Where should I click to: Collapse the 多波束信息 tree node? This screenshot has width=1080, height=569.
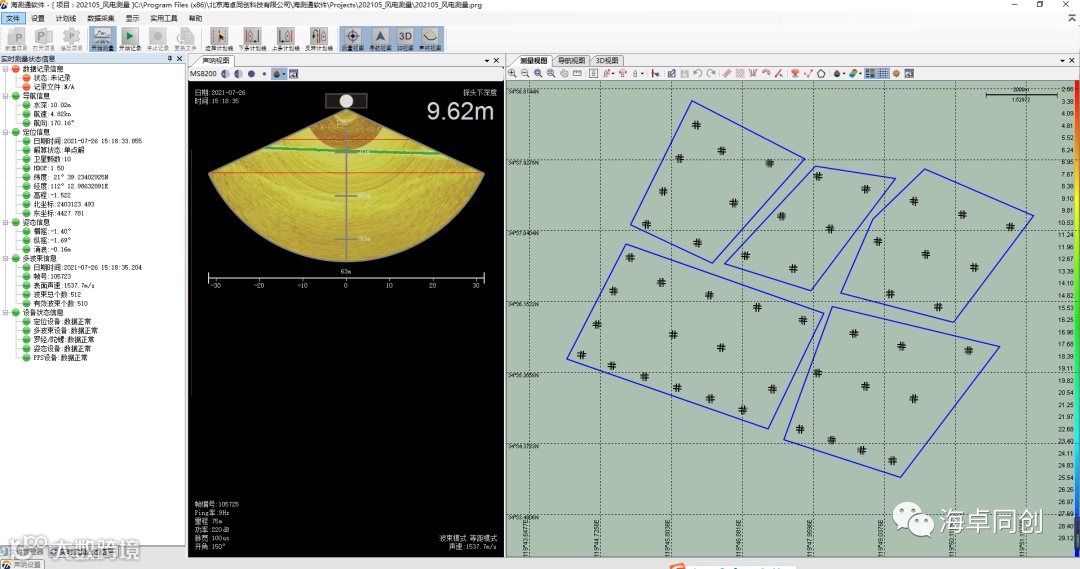(x=6, y=259)
